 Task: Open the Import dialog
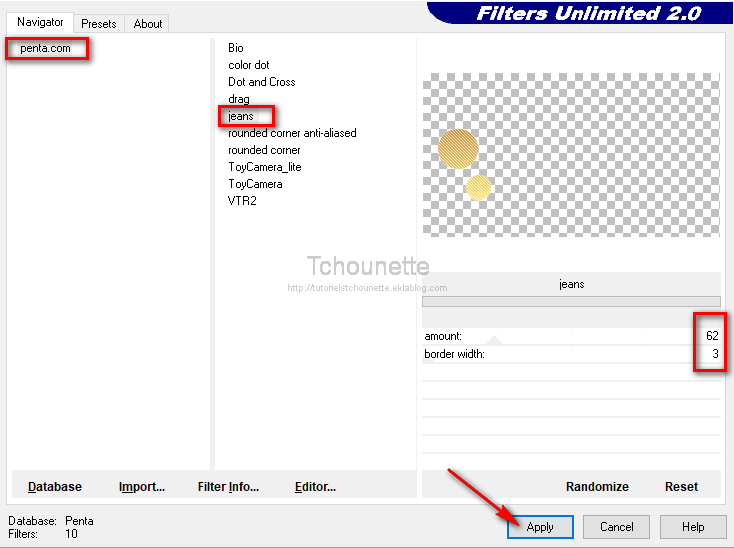pyautogui.click(x=141, y=487)
